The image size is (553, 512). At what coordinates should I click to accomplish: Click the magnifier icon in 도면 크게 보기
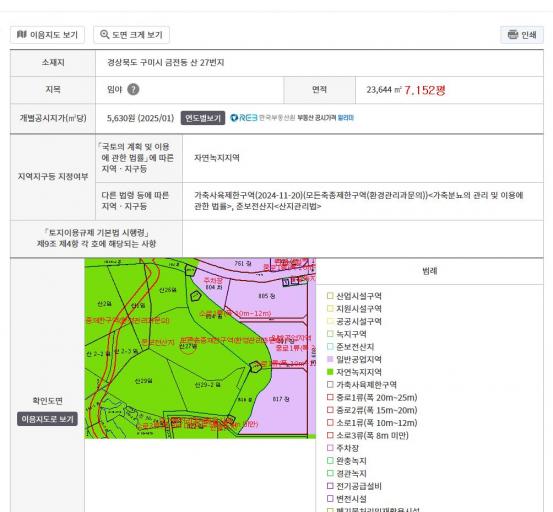coord(104,35)
